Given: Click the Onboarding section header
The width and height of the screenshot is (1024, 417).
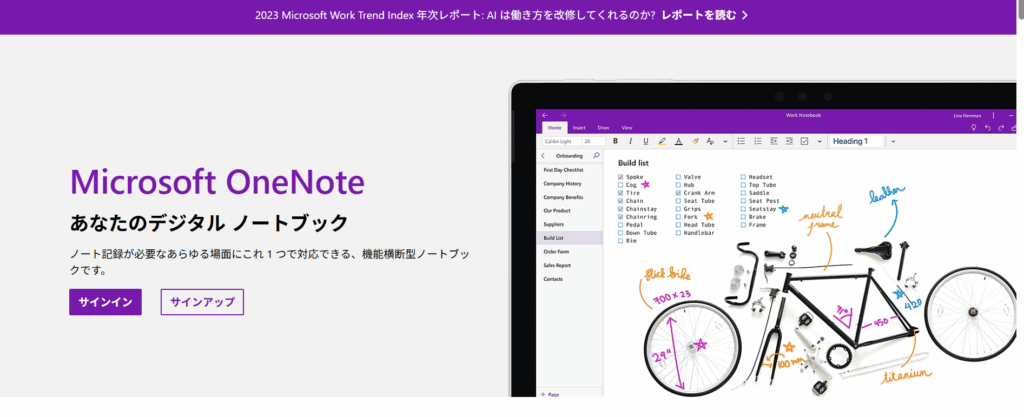Looking at the screenshot, I should 569,156.
